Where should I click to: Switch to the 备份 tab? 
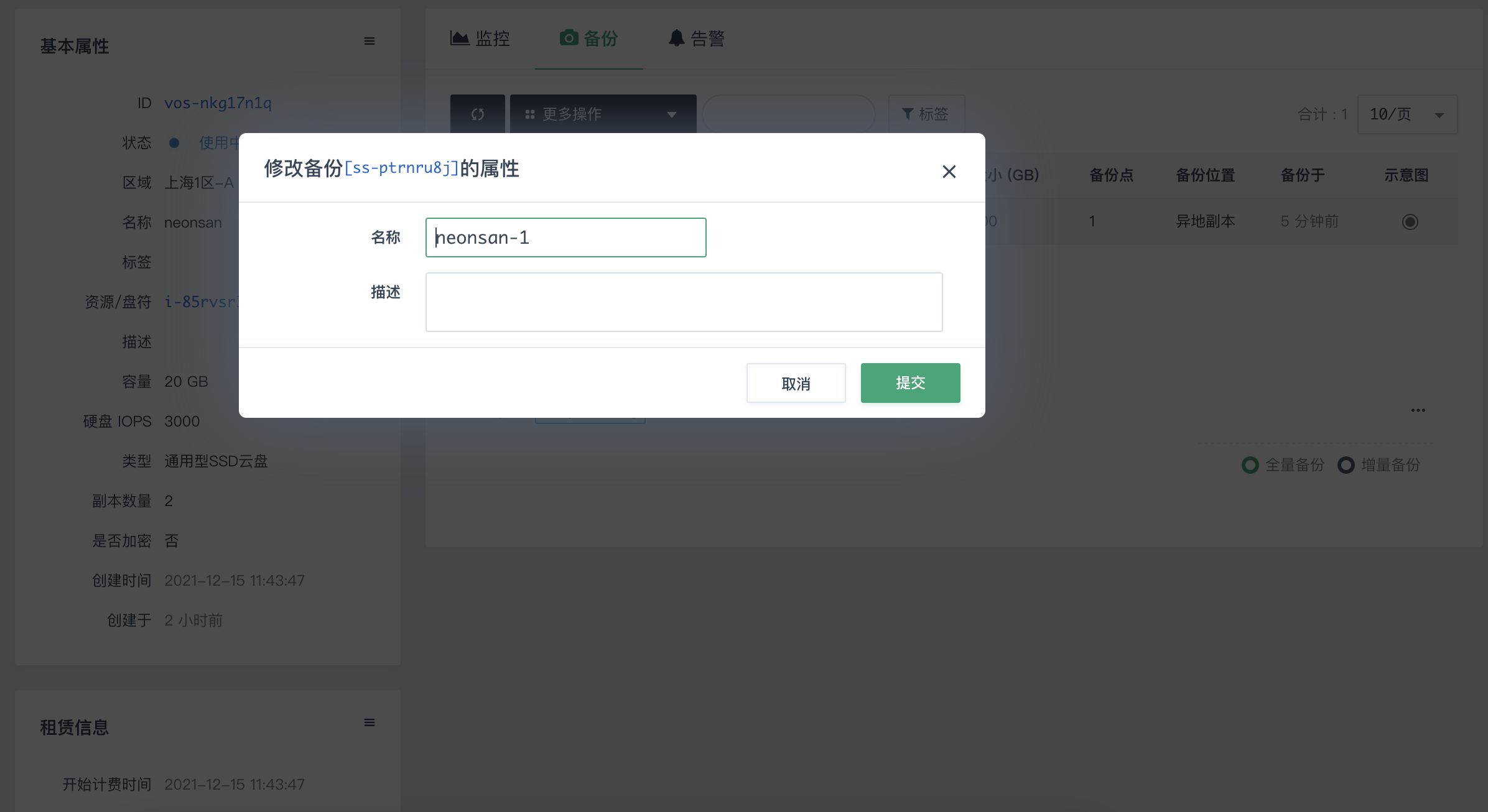[x=588, y=39]
